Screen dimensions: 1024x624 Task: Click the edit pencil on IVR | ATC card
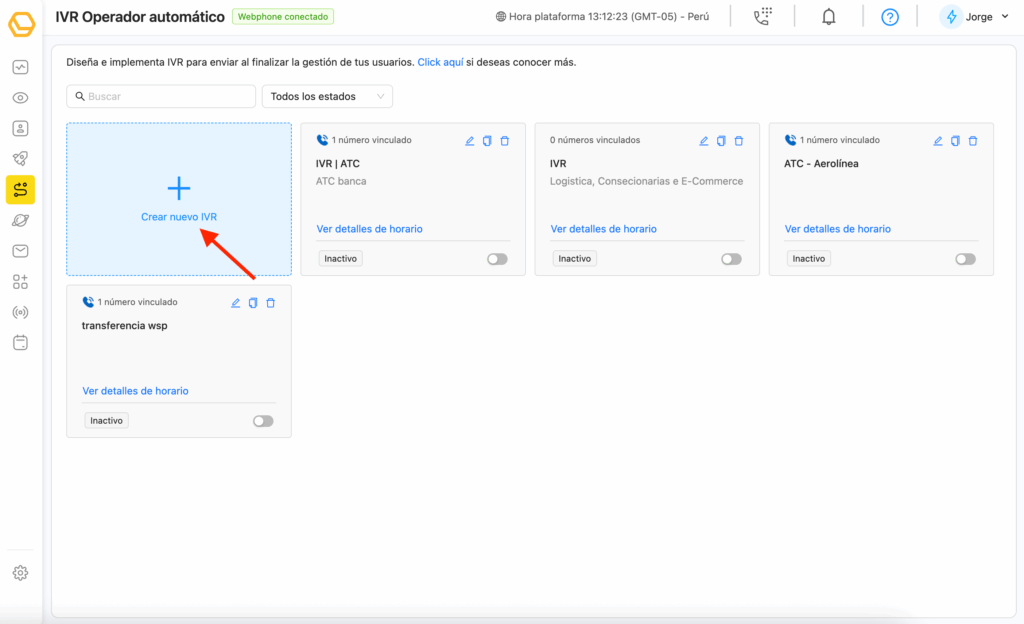470,141
